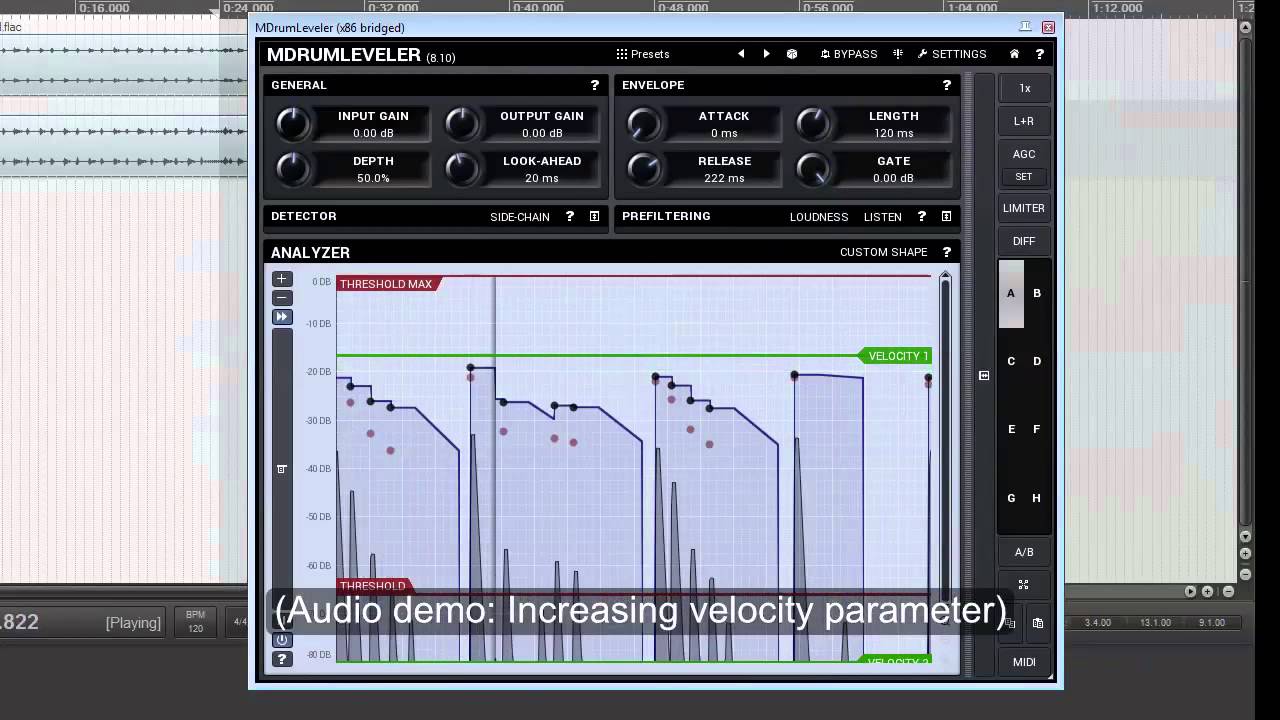The image size is (1280, 720).
Task: Click the paste preset icon above MIDI
Action: click(1038, 623)
